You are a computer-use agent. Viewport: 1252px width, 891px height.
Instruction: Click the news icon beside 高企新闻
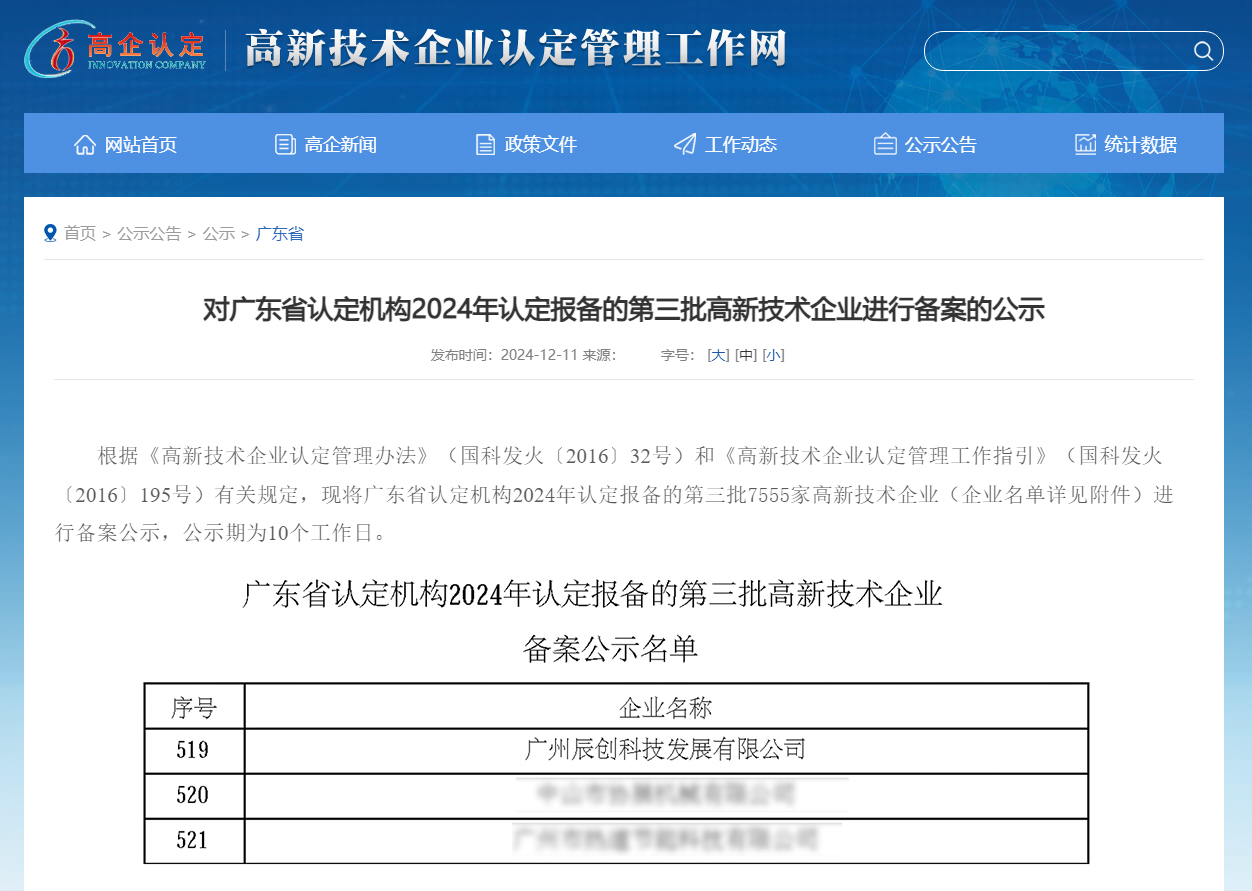(285, 144)
